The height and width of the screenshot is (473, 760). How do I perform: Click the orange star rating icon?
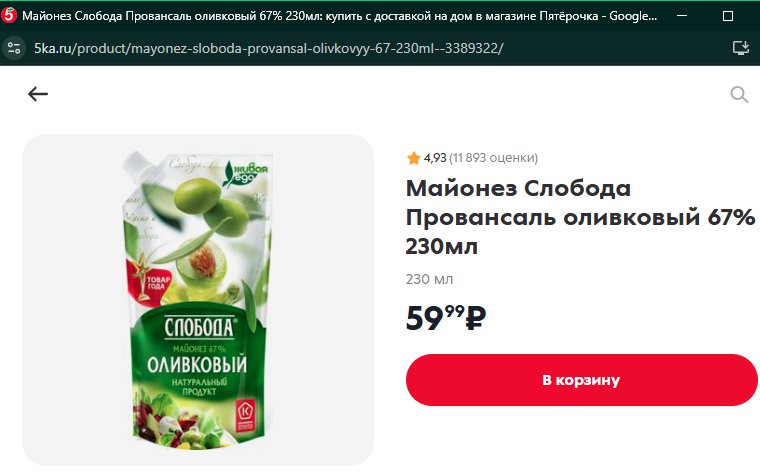point(413,158)
